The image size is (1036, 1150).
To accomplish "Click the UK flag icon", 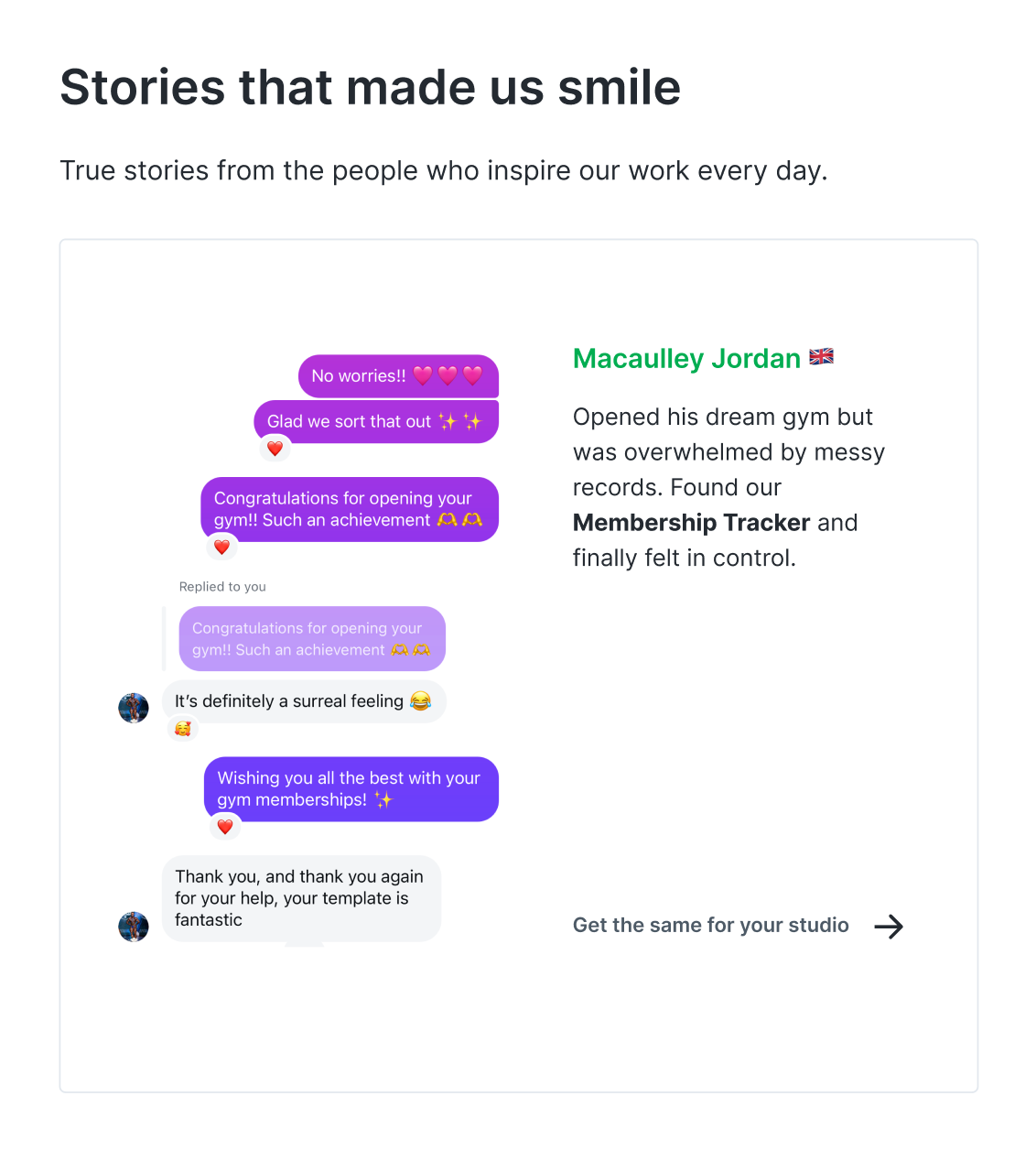I will tap(822, 357).
